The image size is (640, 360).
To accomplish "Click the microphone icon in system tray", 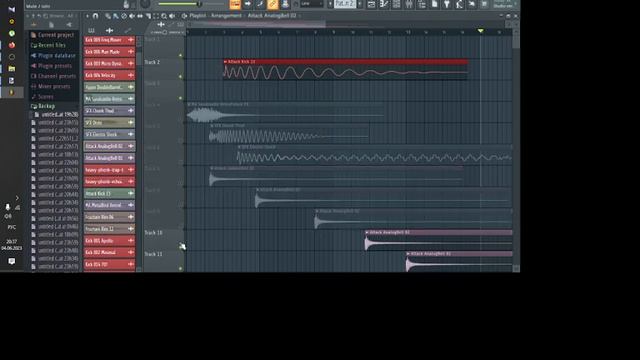I will [x=7, y=208].
